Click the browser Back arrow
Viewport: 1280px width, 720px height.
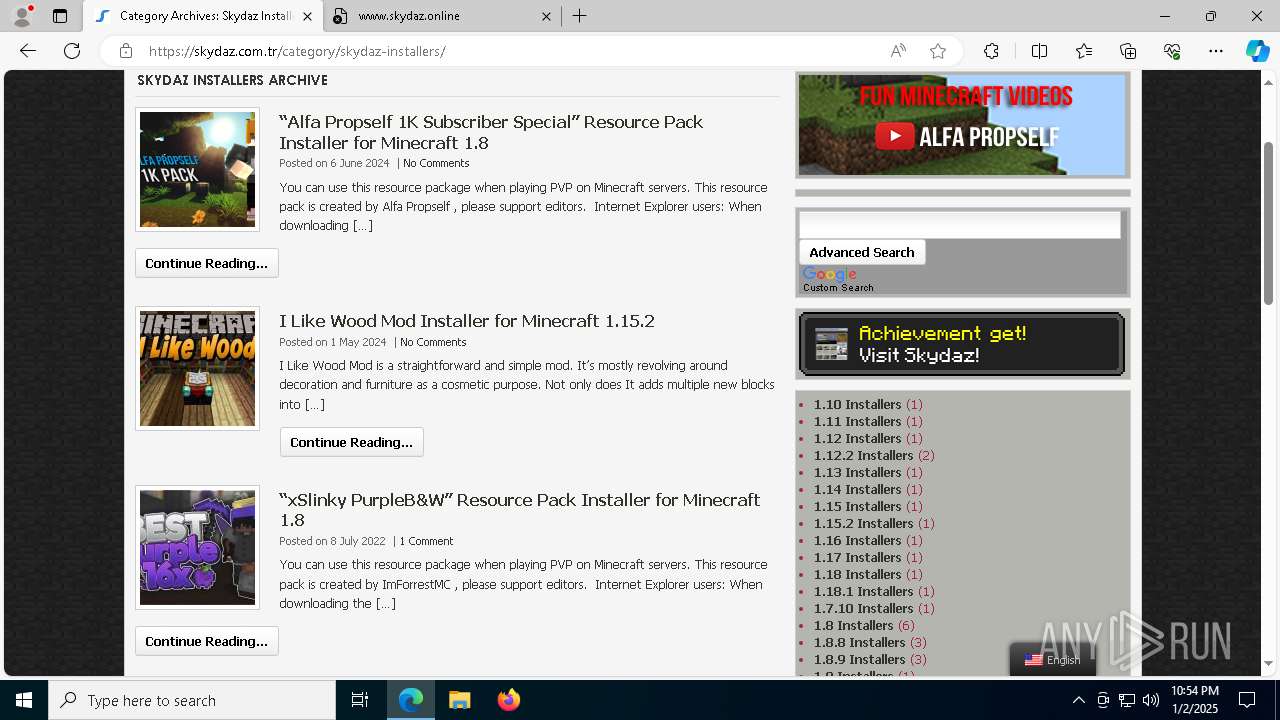pyautogui.click(x=28, y=51)
